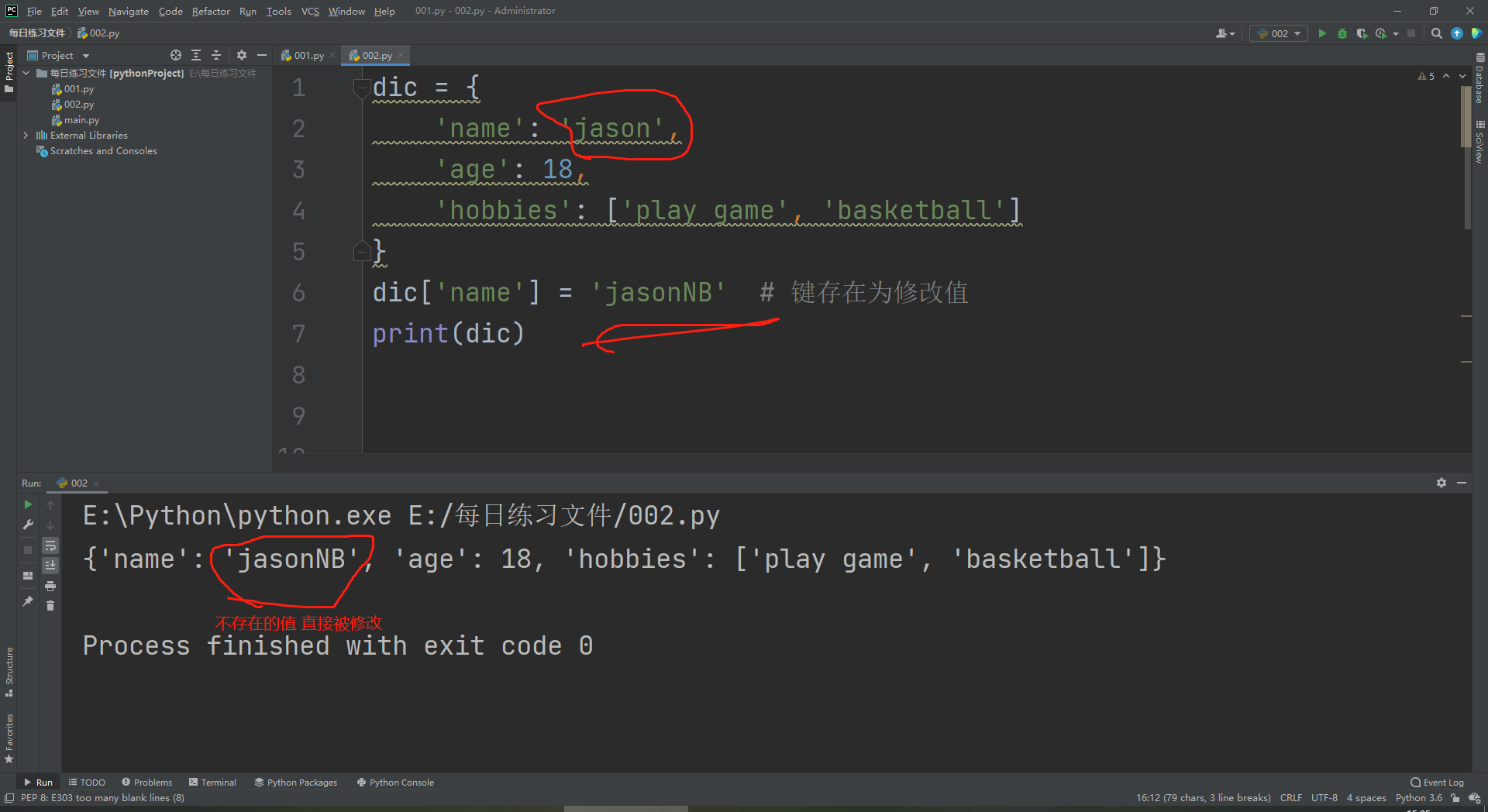Toggle tool window bars at bottom-left corner
The width and height of the screenshot is (1488, 812).
tap(9, 798)
